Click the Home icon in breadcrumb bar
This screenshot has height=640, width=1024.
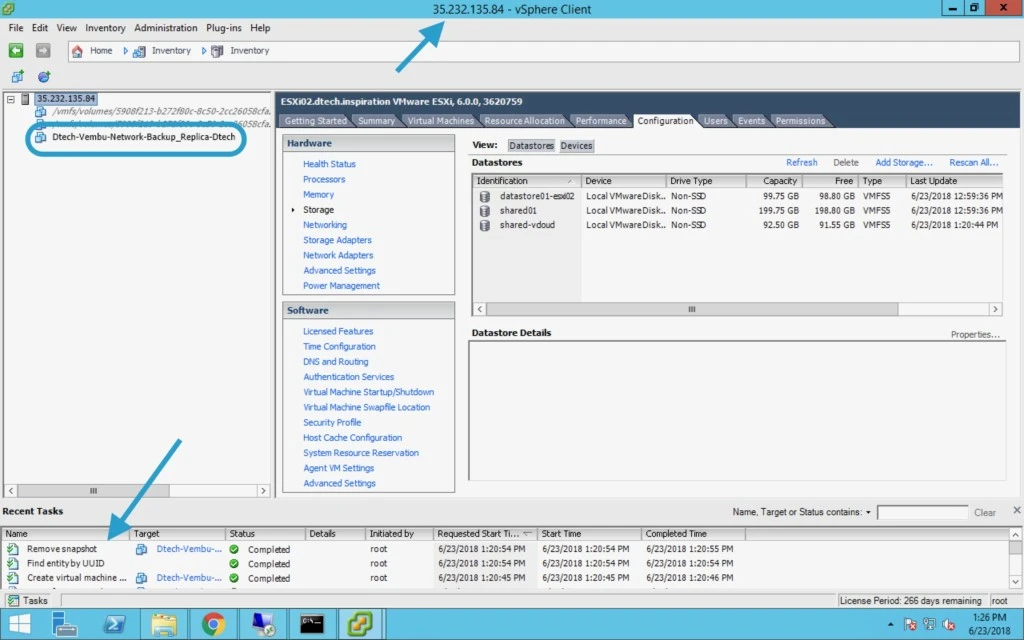[77, 51]
